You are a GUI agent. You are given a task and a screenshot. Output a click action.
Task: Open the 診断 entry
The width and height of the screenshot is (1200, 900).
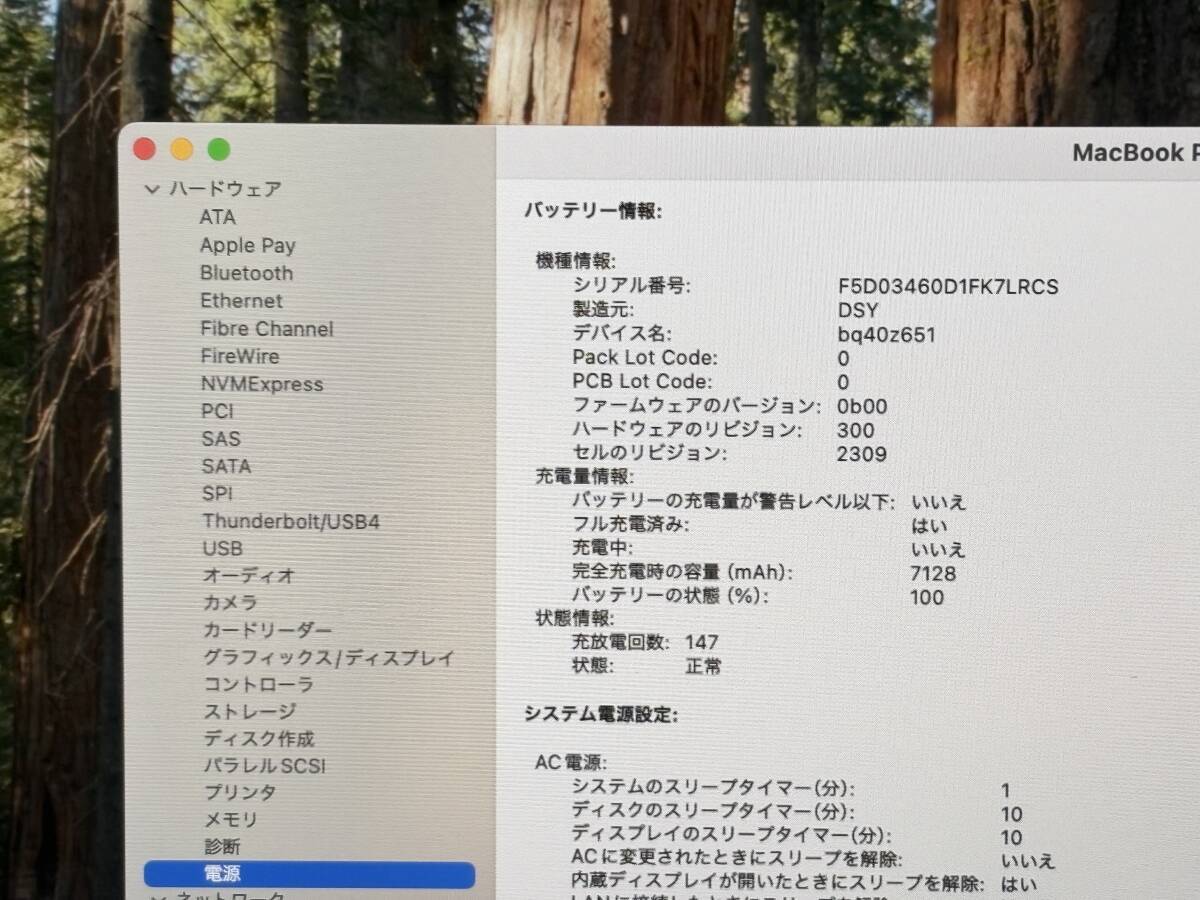pos(222,847)
